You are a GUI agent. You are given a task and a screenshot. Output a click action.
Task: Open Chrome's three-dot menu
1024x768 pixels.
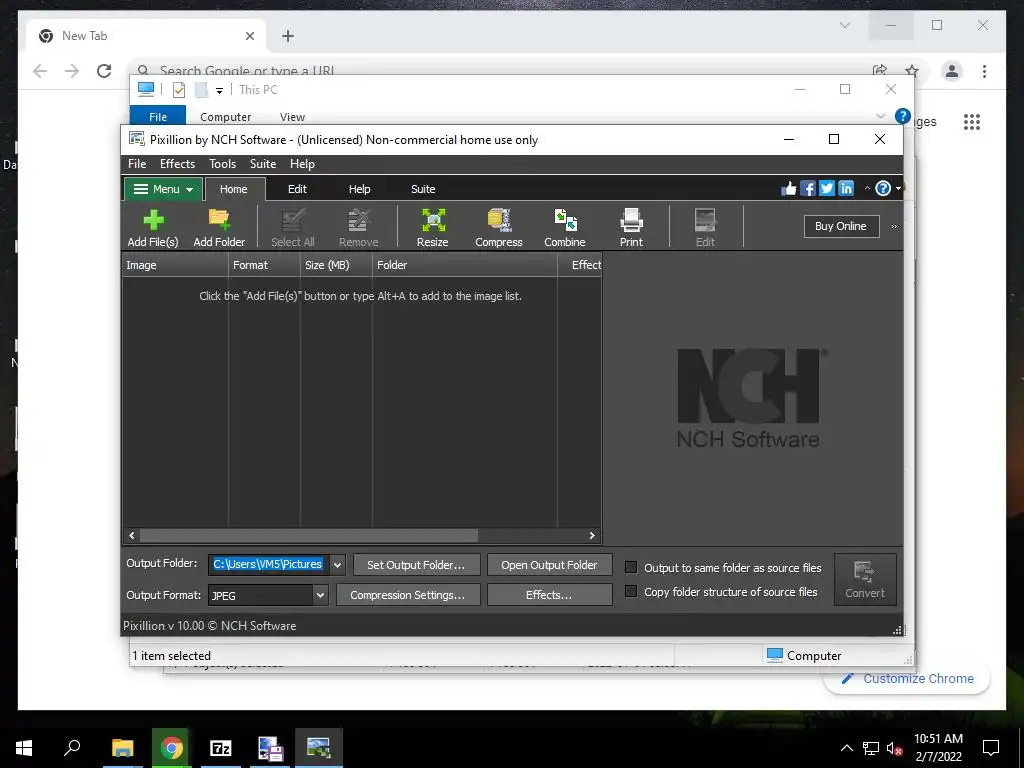[x=984, y=71]
